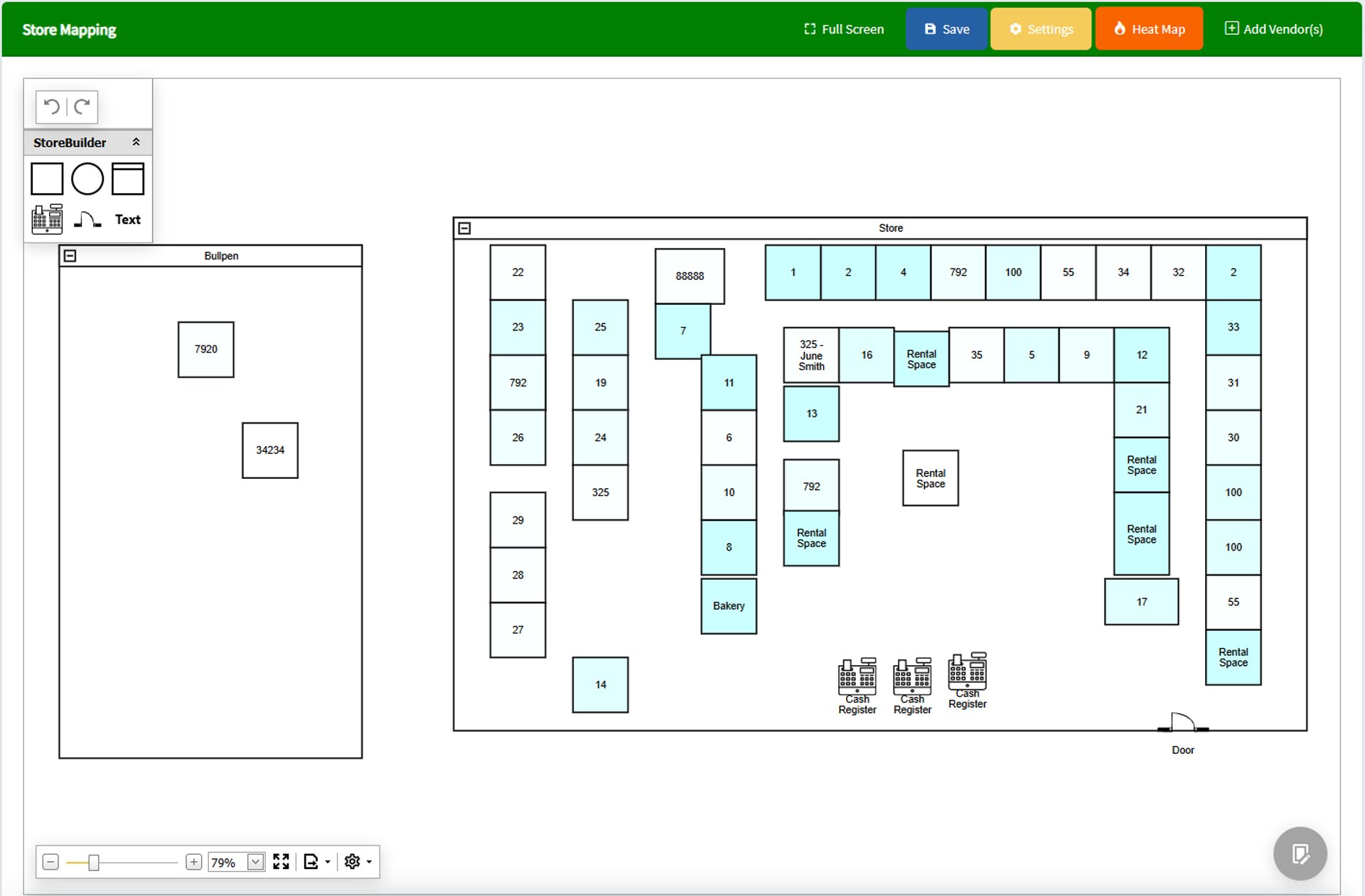Viewport: 1365px width, 896px height.
Task: Select the circle shape tool
Action: click(x=87, y=178)
